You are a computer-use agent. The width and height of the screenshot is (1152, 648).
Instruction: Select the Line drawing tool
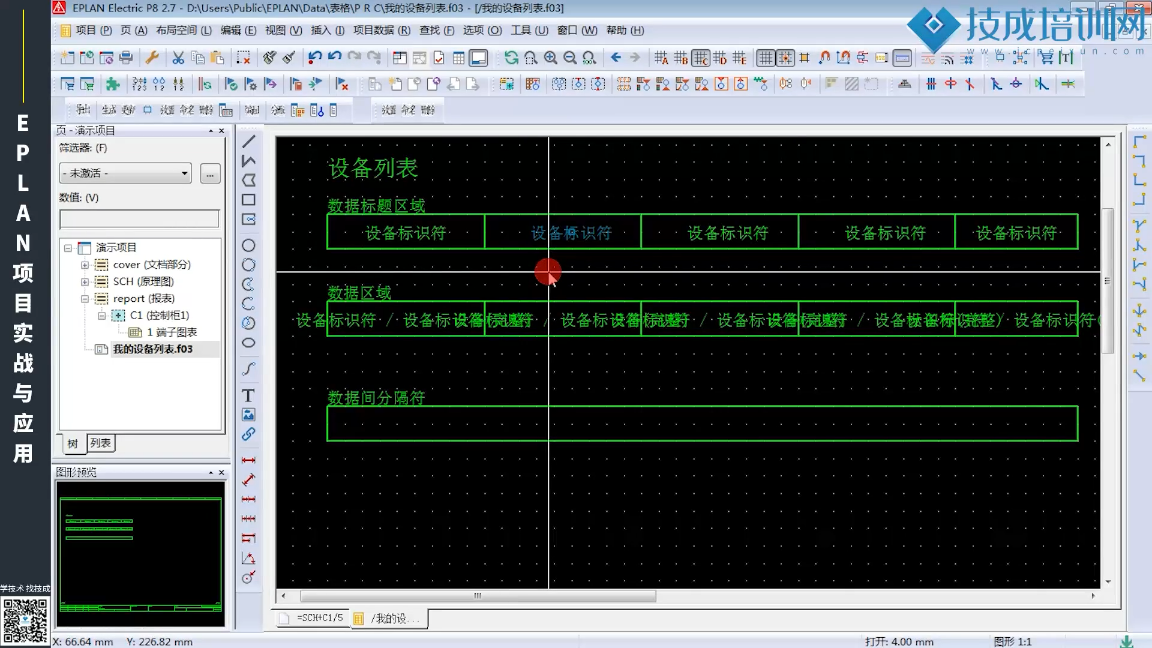(248, 141)
